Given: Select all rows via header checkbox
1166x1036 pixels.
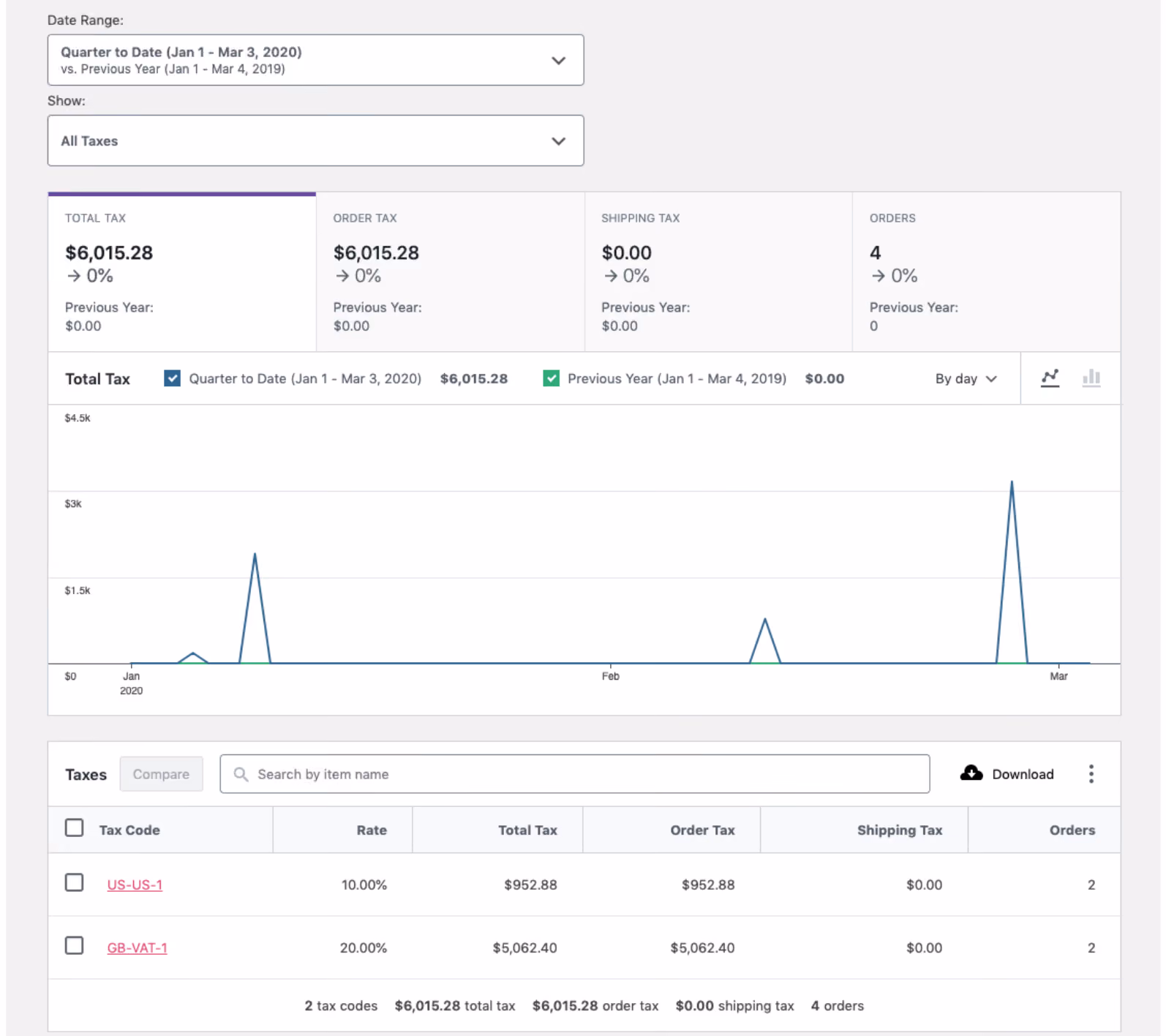Looking at the screenshot, I should 74,828.
